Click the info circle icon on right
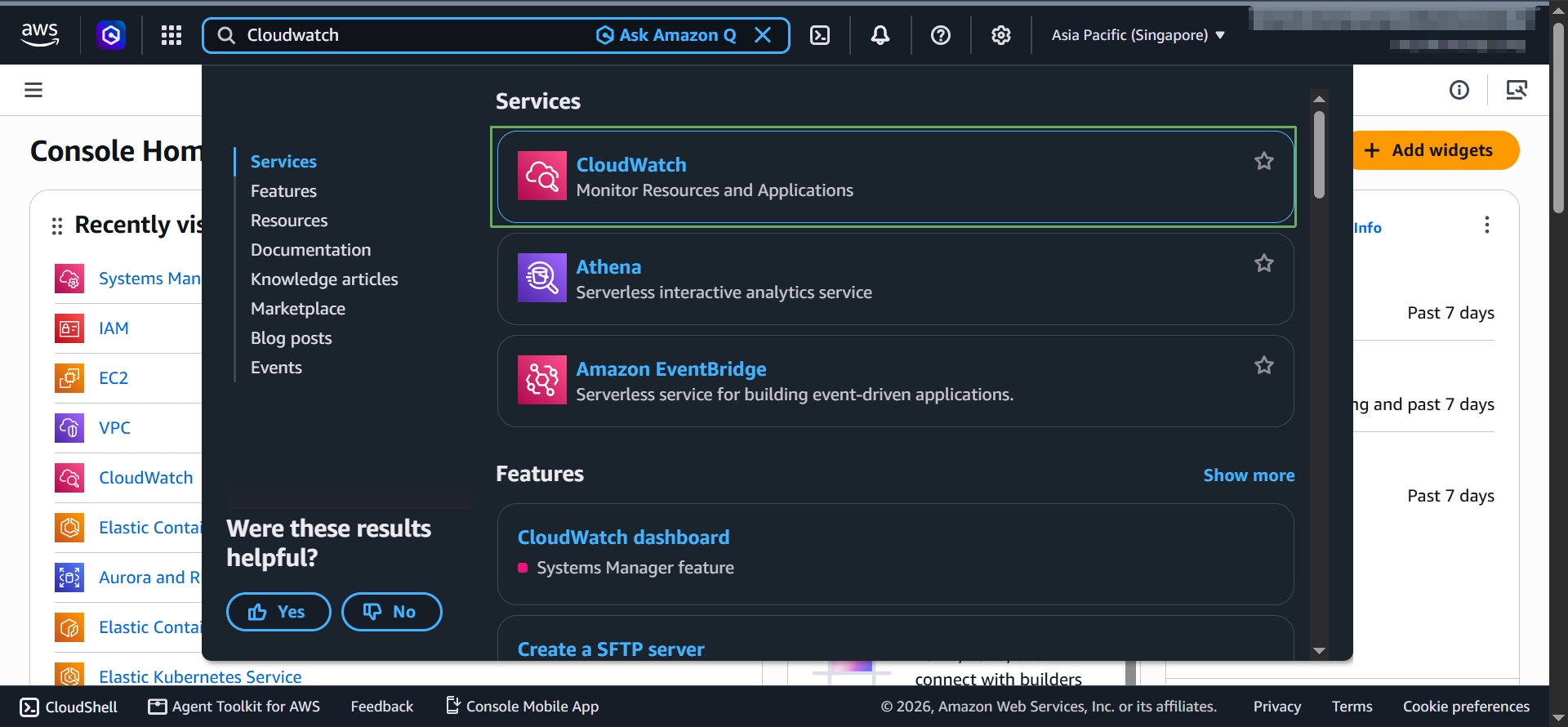The height and width of the screenshot is (727, 1568). point(1459,90)
